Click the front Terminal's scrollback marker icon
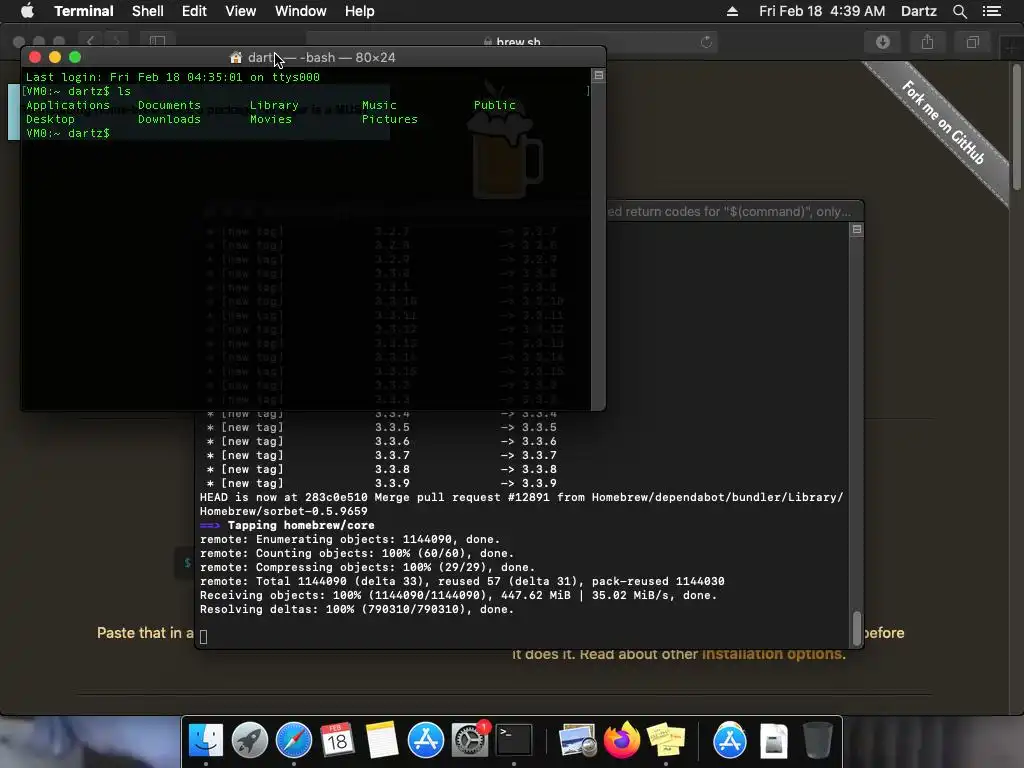The height and width of the screenshot is (768, 1024). pos(598,75)
